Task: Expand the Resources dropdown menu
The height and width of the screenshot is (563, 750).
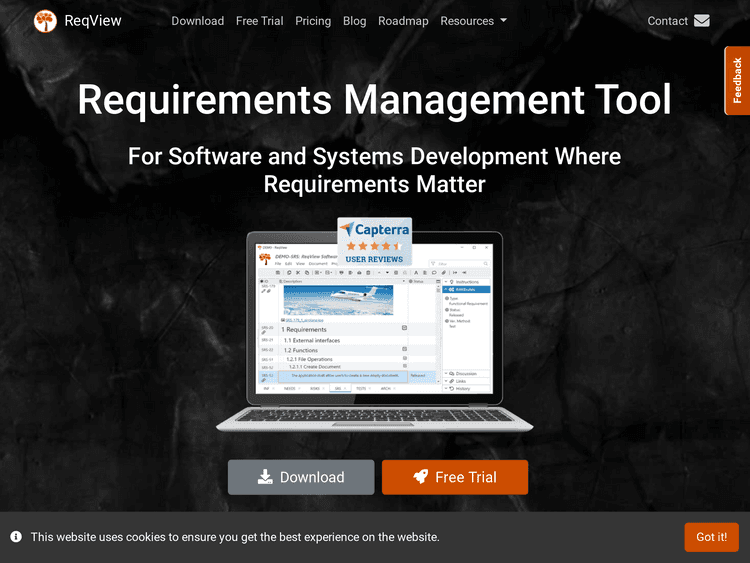Action: (474, 21)
